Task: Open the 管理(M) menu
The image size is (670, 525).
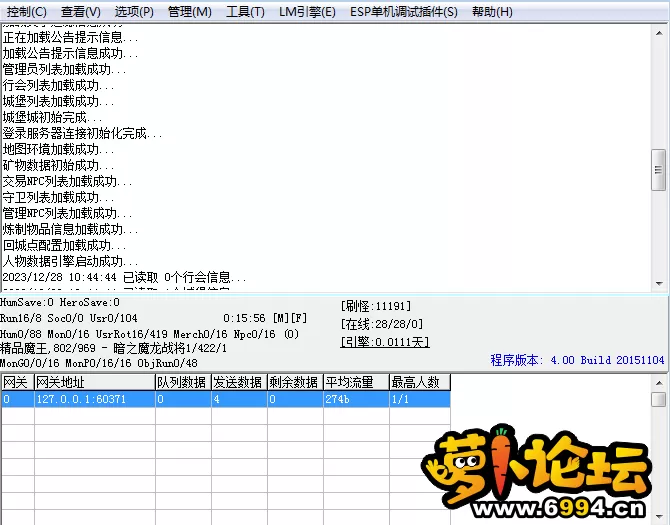Action: coord(190,12)
